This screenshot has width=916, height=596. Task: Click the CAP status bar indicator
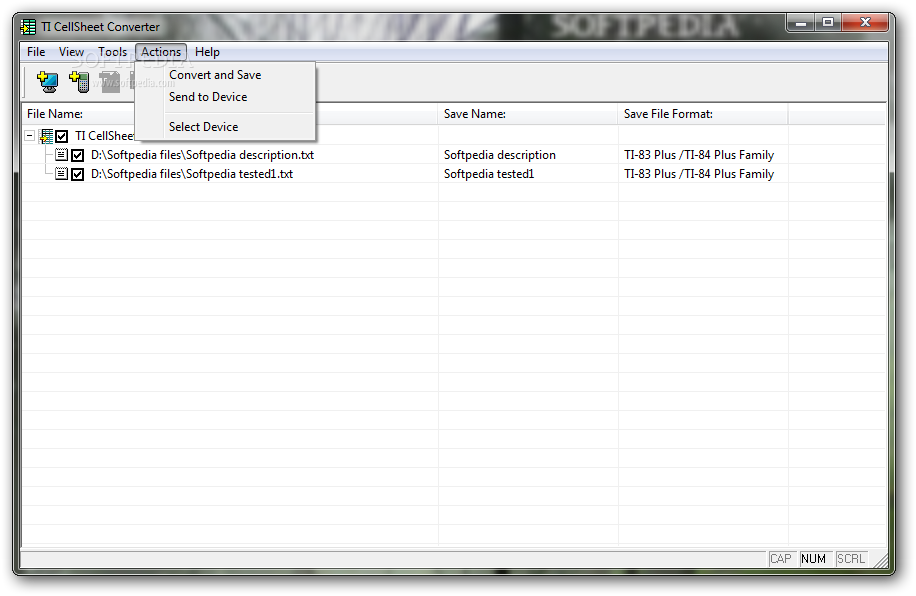coord(781,559)
